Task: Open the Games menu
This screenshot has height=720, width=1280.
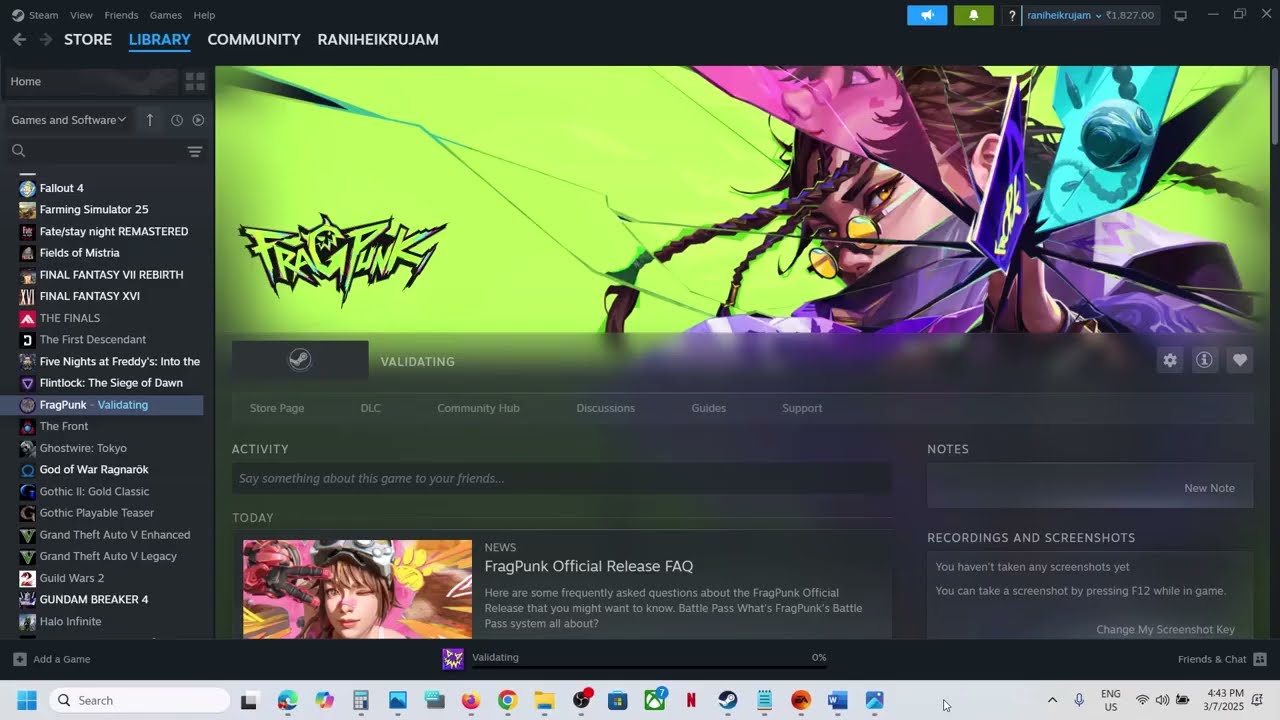Action: tap(166, 15)
